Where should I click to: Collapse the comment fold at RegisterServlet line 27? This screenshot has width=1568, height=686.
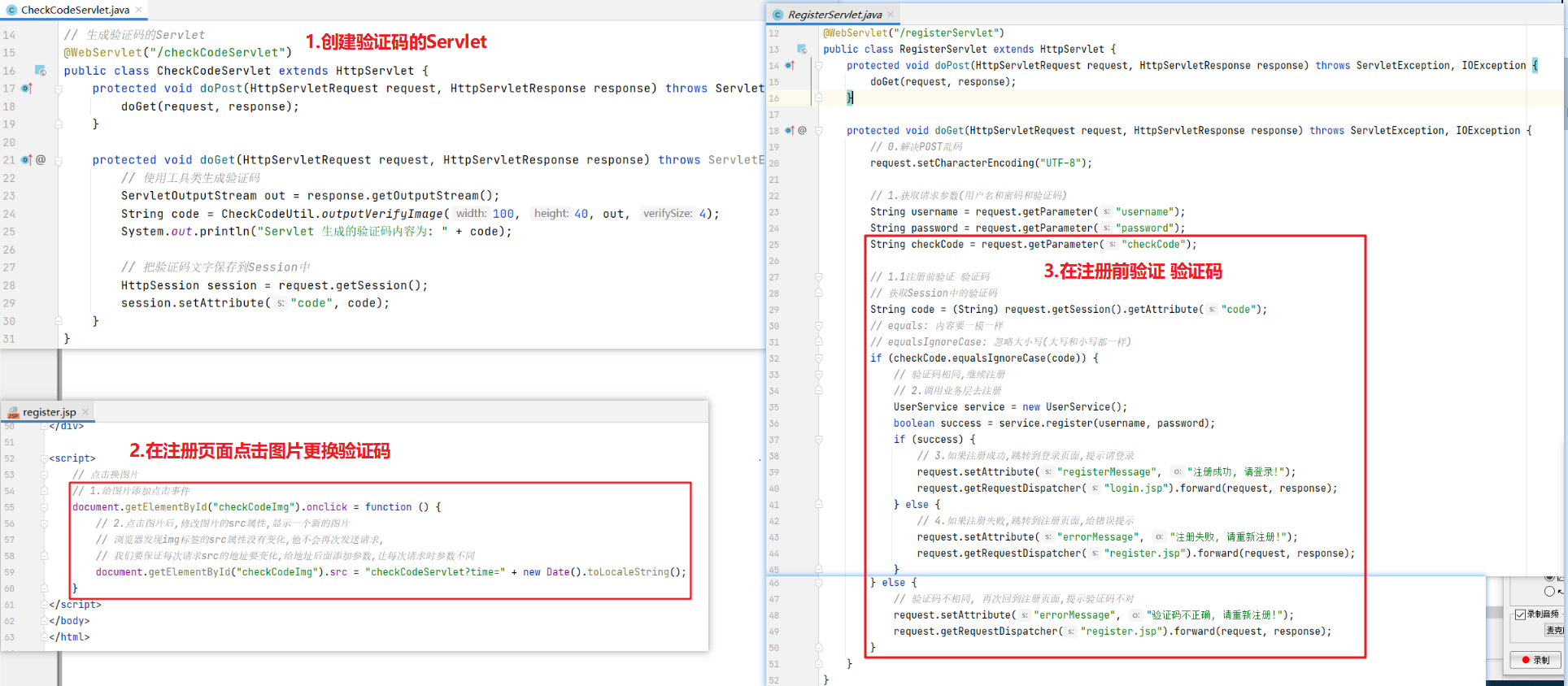point(819,277)
